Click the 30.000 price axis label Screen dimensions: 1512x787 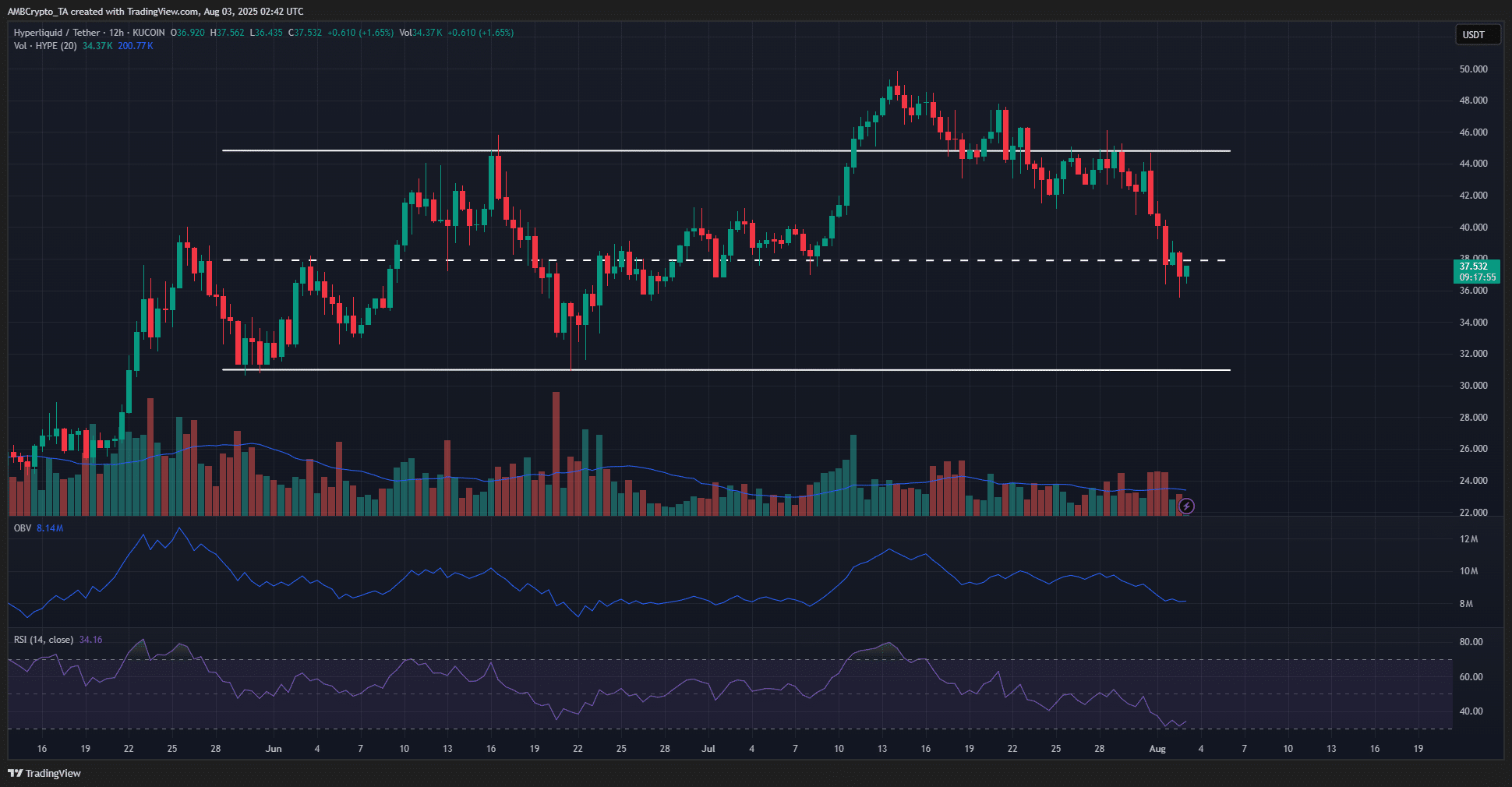click(1473, 386)
